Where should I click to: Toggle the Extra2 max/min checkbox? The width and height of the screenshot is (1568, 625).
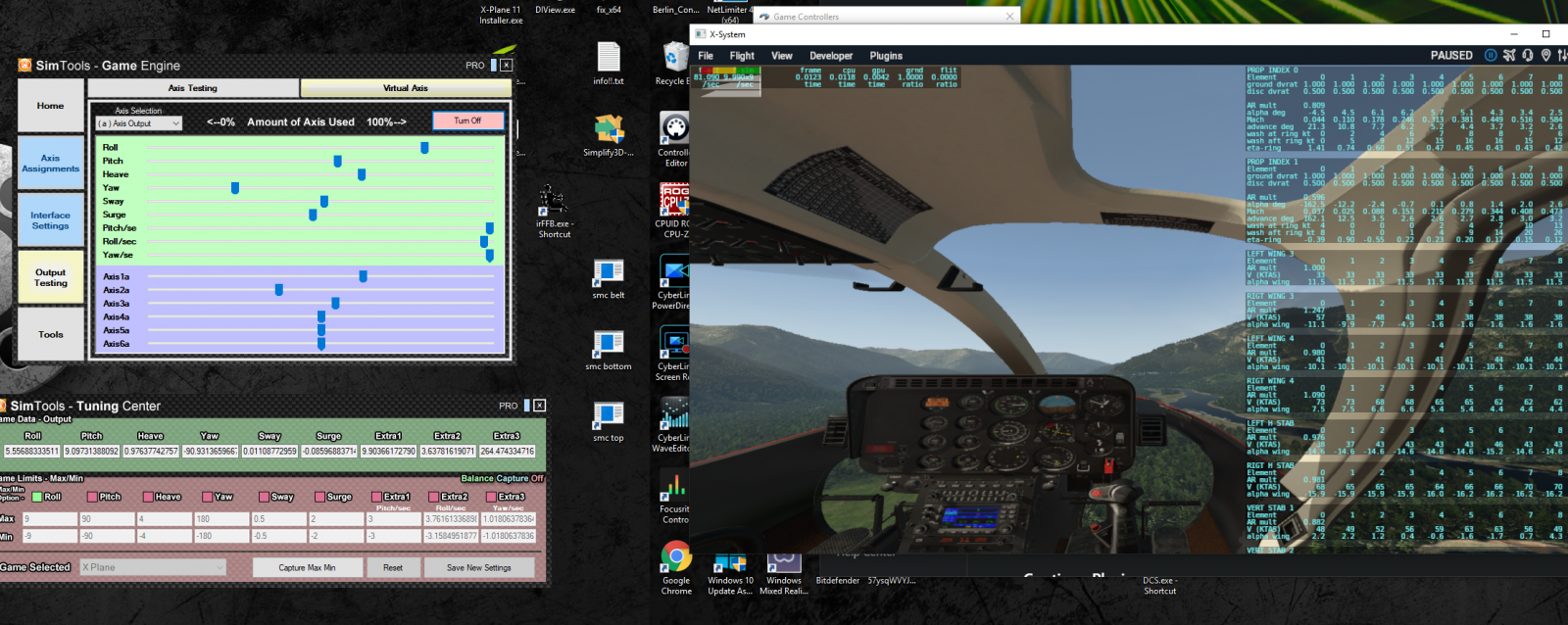tap(434, 497)
